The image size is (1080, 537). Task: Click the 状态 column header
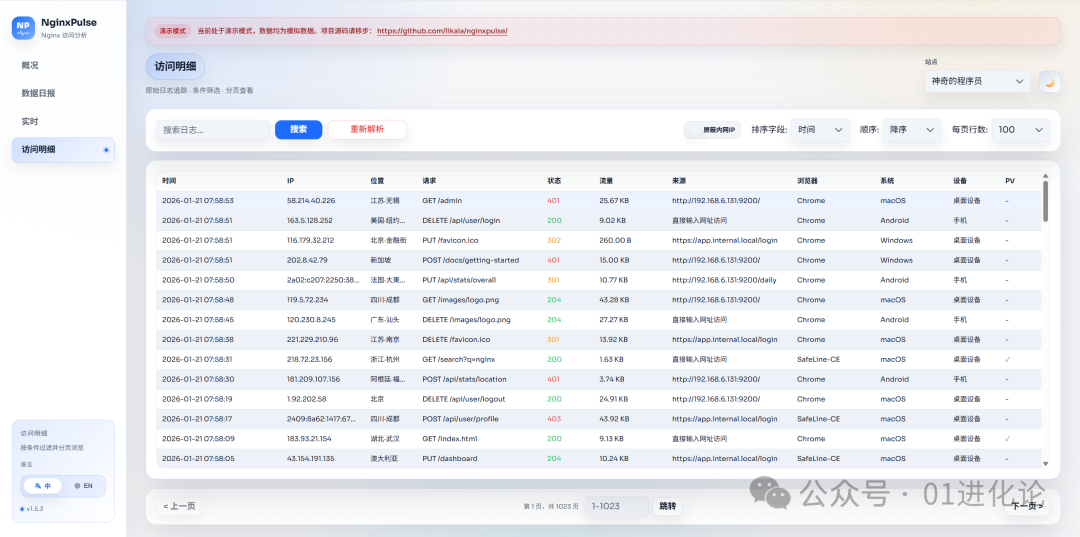554,181
